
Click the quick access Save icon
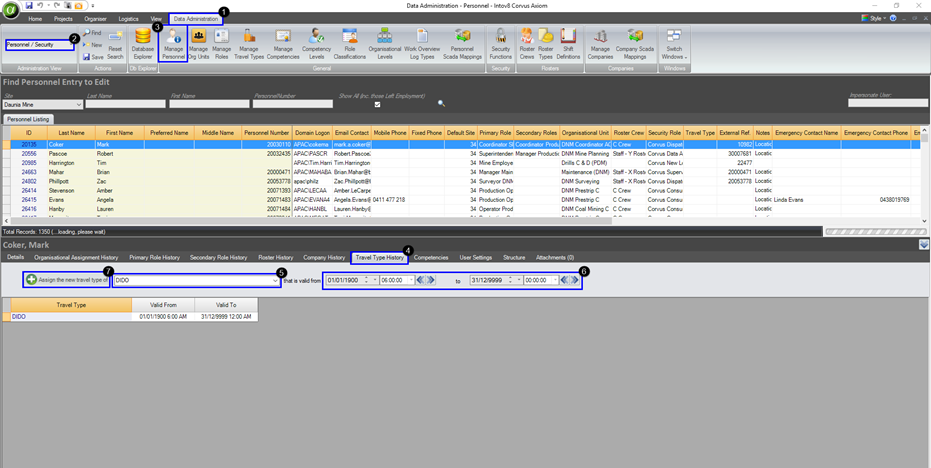coord(29,5)
